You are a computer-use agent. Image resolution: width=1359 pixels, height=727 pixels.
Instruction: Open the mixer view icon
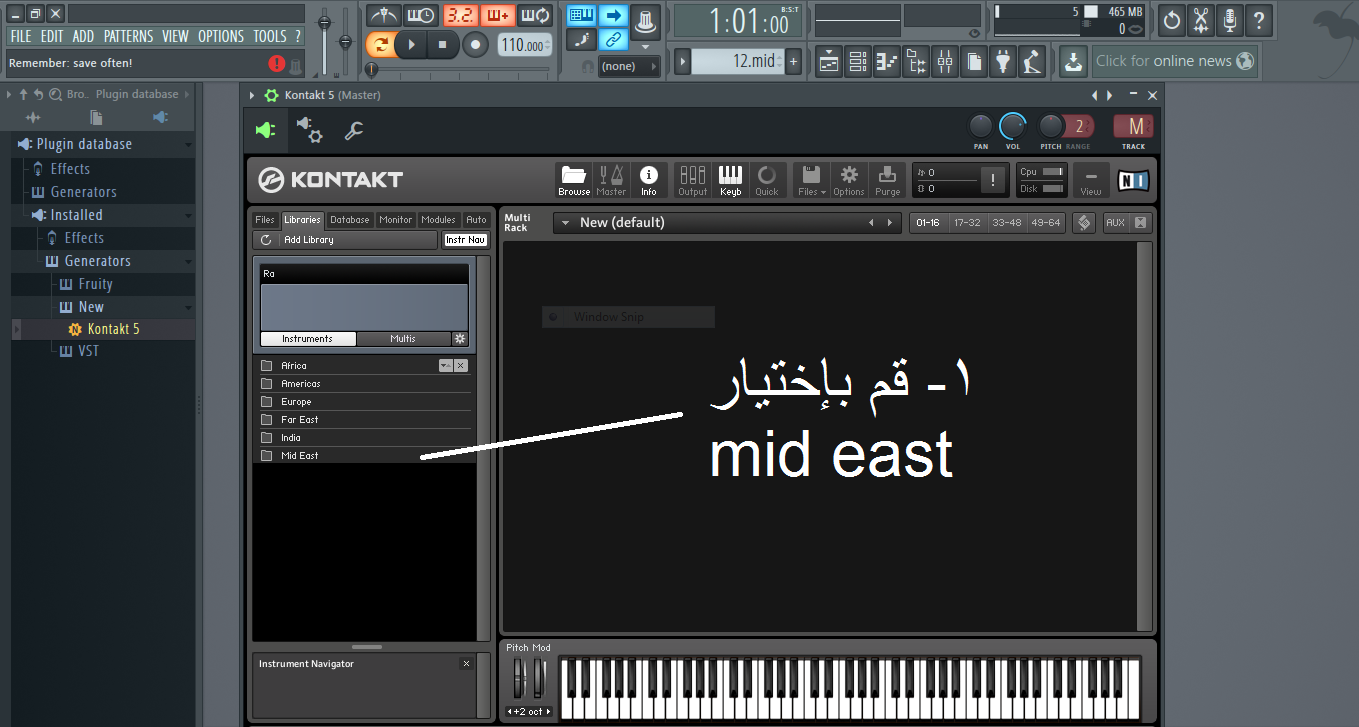click(x=945, y=61)
